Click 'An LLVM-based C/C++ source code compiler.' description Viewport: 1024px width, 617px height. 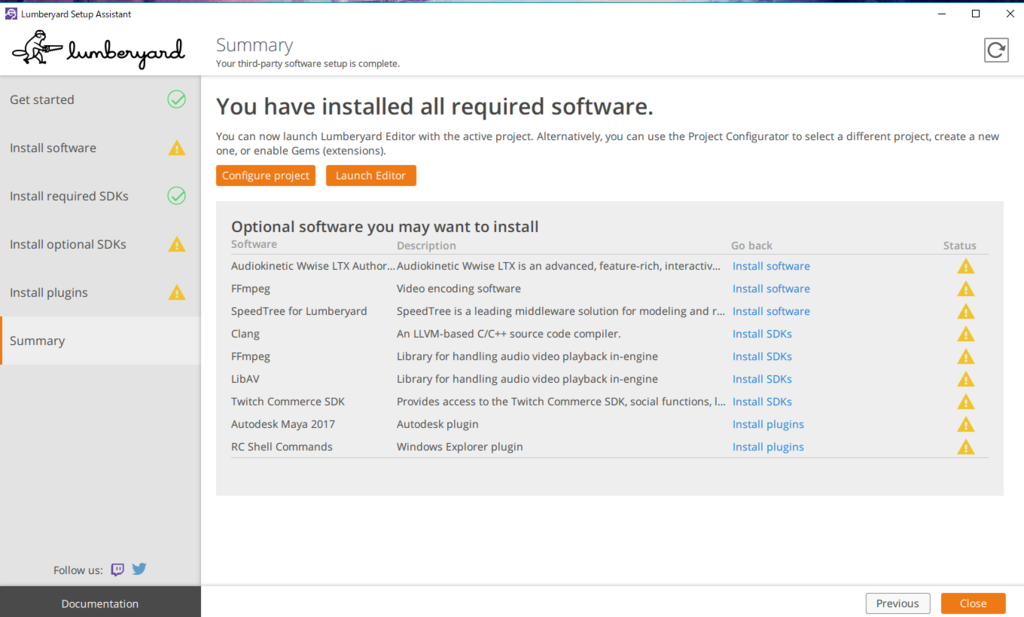point(509,334)
